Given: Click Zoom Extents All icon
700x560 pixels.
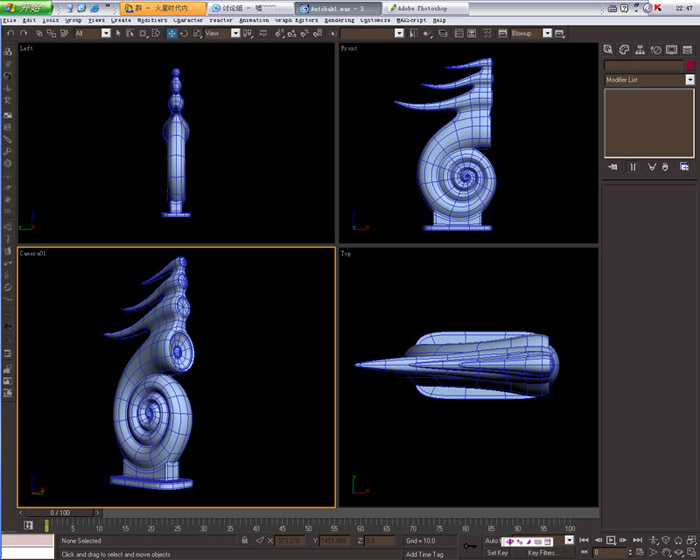Looking at the screenshot, I should [692, 540].
